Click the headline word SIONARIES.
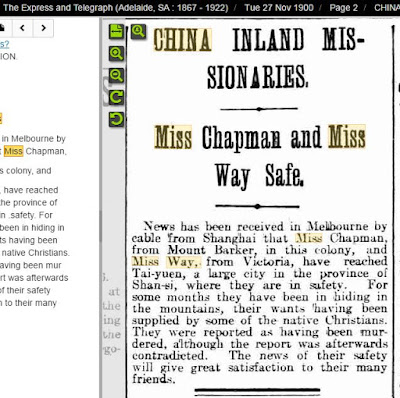This screenshot has height=398, width=400. pyautogui.click(x=257, y=77)
